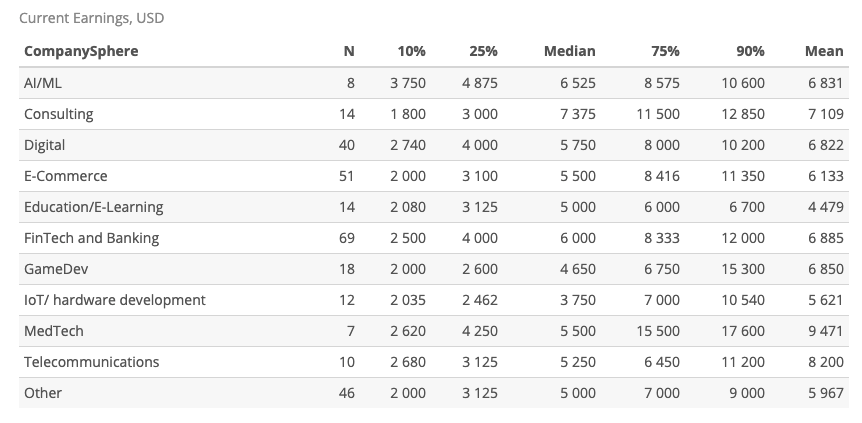Image resolution: width=862 pixels, height=423 pixels.
Task: Click the 75% column header
Action: pos(665,51)
